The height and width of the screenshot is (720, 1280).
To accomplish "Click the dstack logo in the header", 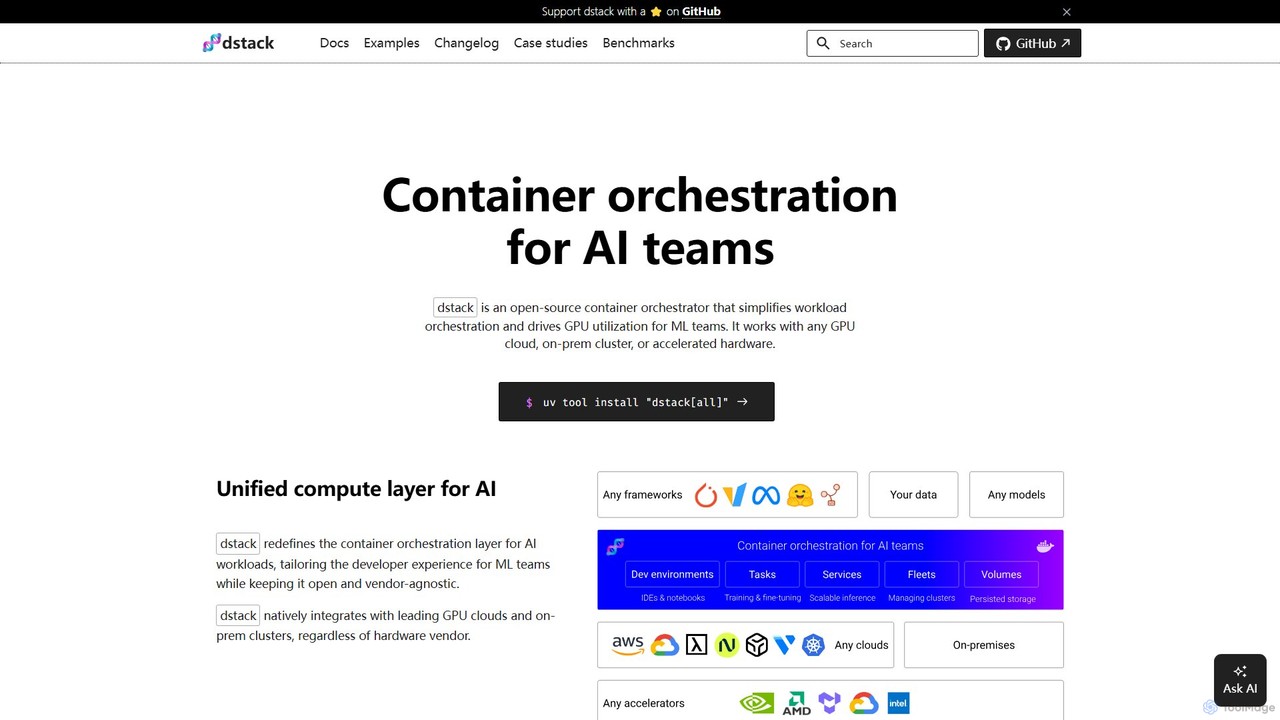I will pyautogui.click(x=238, y=43).
